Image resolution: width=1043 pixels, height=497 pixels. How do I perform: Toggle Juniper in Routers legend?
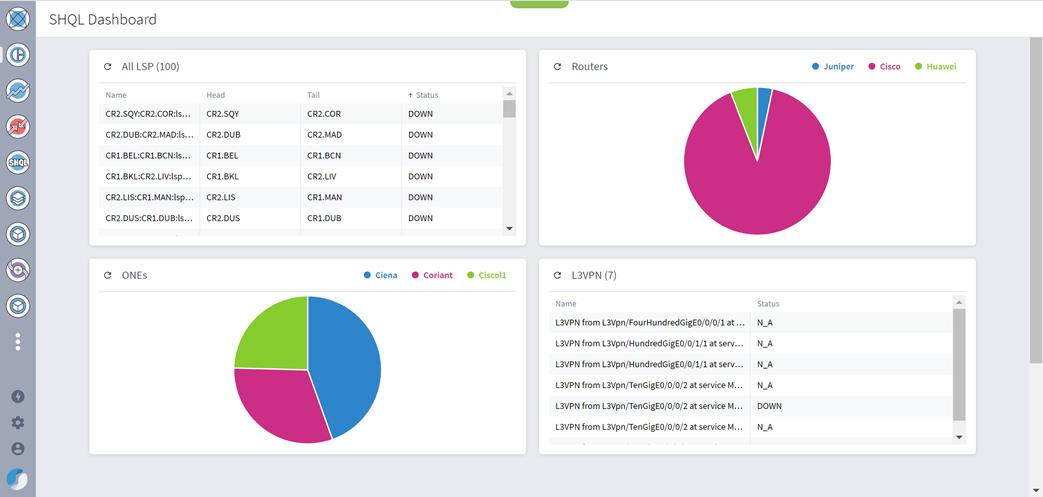[833, 67]
